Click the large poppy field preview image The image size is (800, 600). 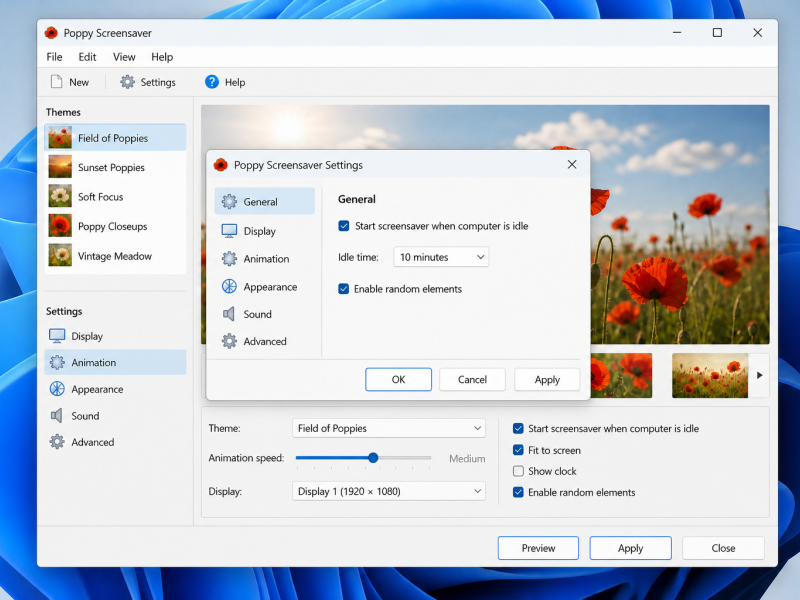680,224
